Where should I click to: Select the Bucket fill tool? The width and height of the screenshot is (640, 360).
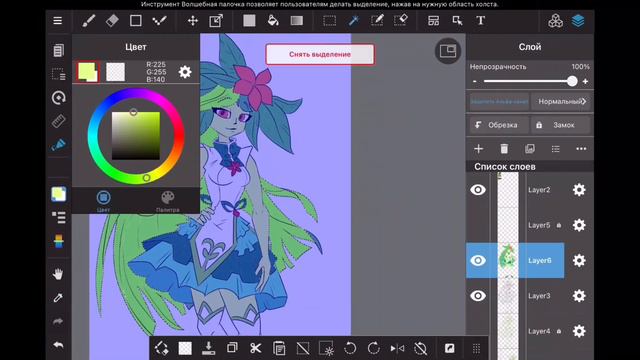(273, 21)
